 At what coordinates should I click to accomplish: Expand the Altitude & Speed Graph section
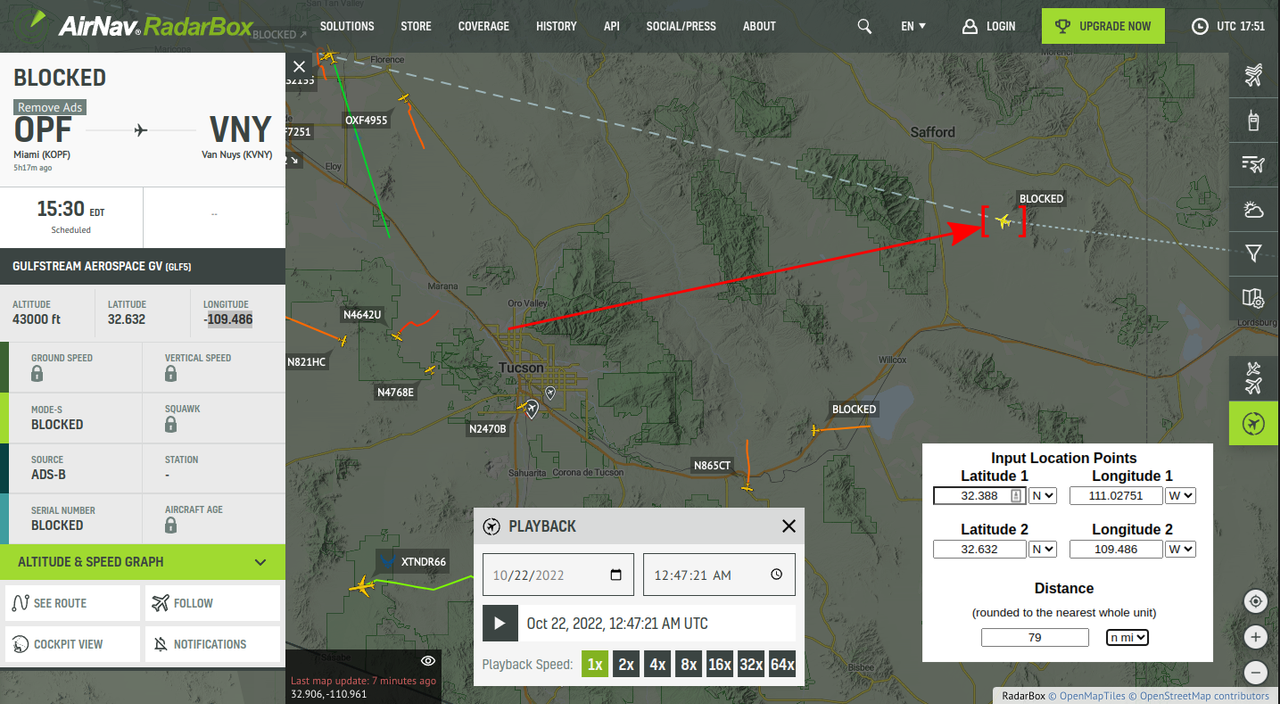point(143,562)
